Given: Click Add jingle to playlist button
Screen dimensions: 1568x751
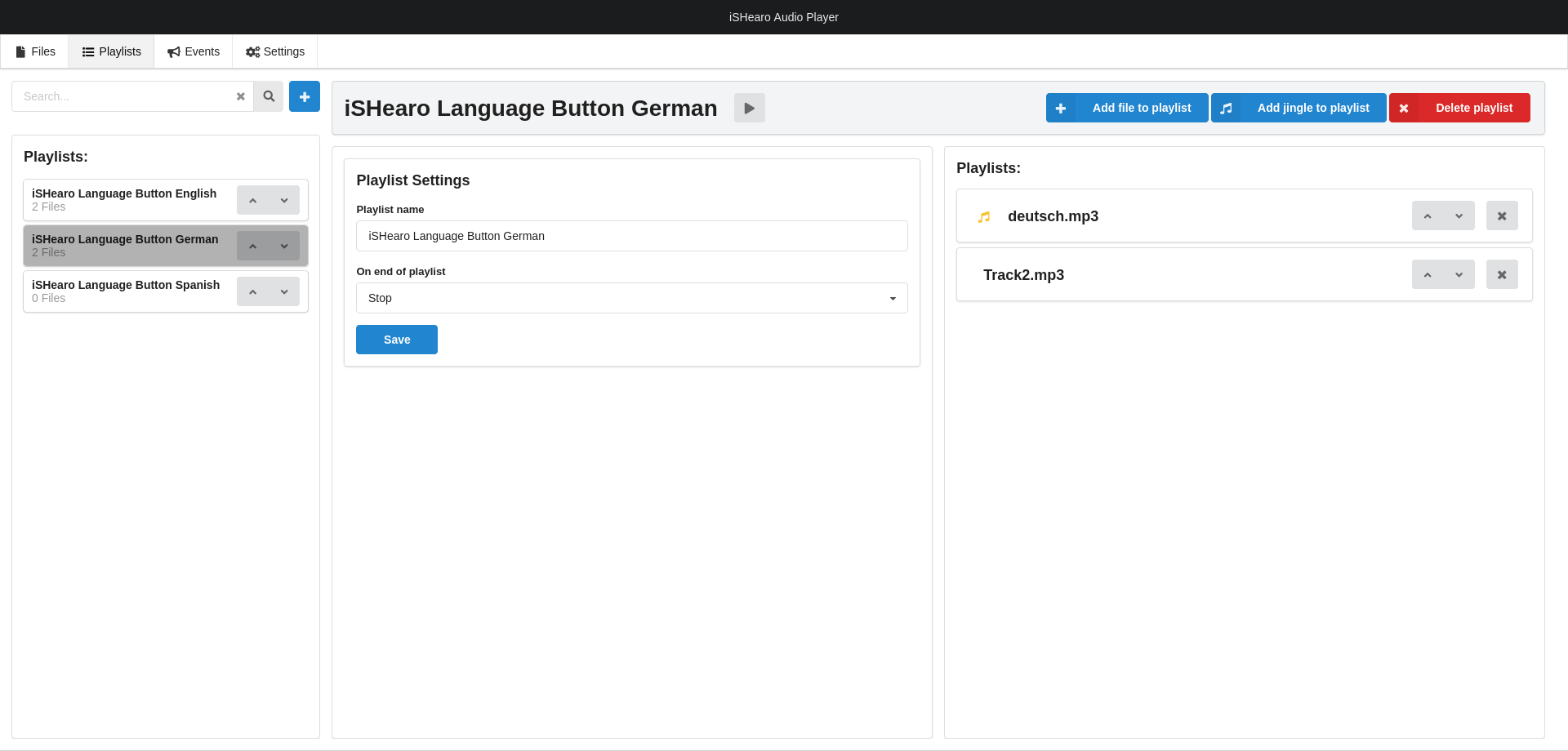Looking at the screenshot, I should coord(1298,108).
